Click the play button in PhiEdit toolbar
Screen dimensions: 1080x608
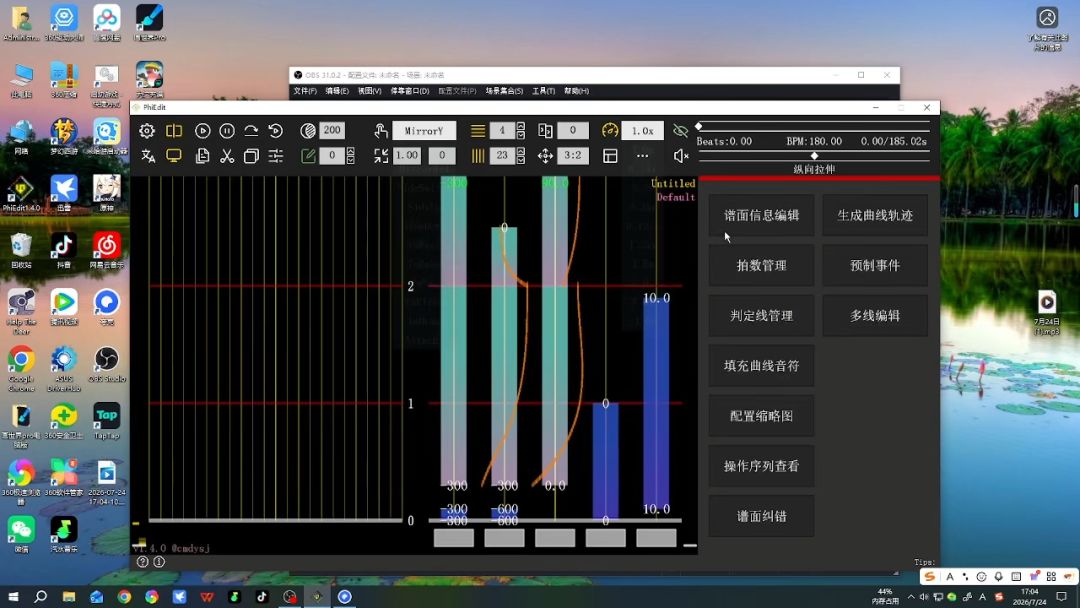(x=202, y=131)
